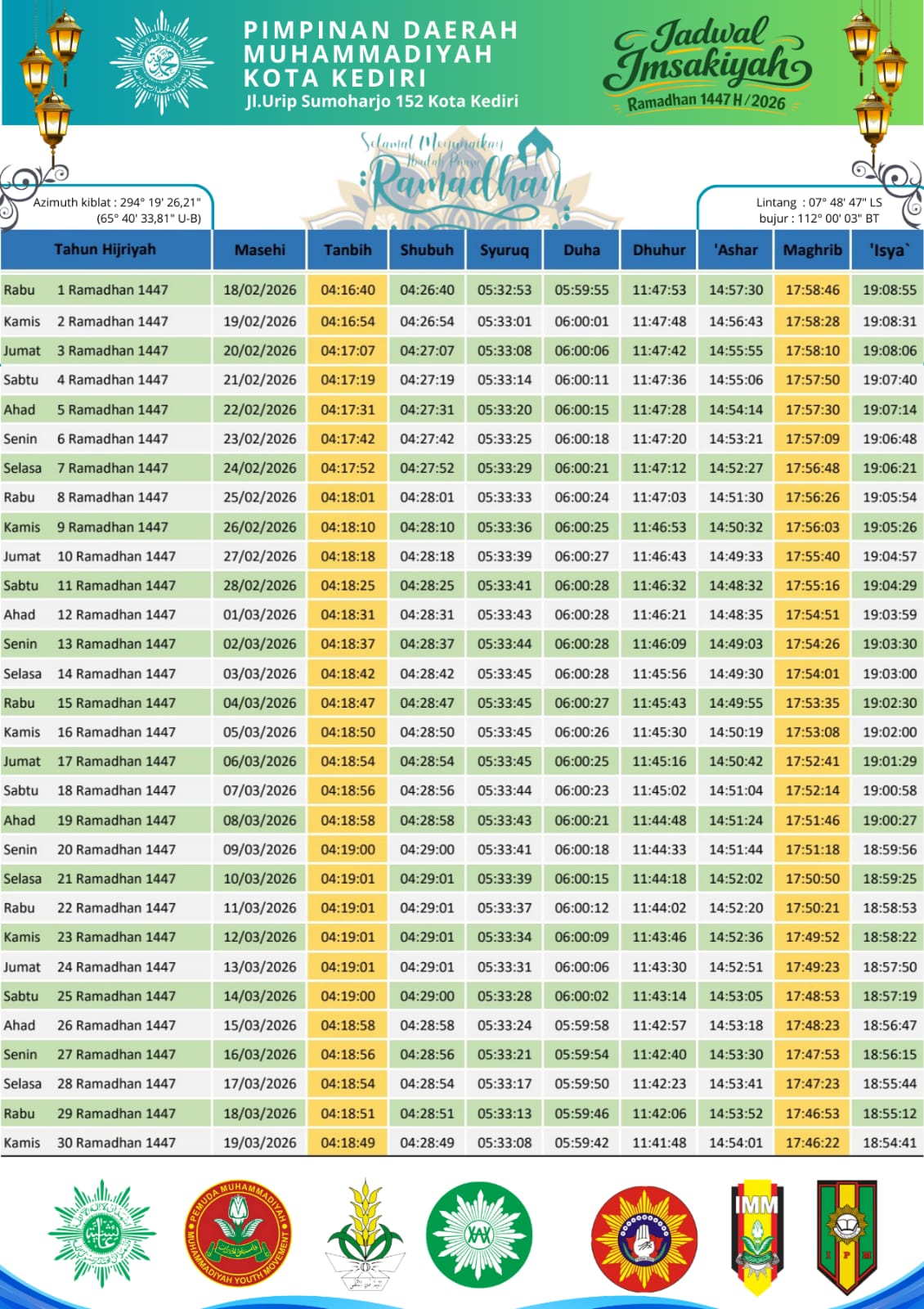Select the Syuruq column header
Viewport: 924px width, 1309px height.
coord(505,250)
